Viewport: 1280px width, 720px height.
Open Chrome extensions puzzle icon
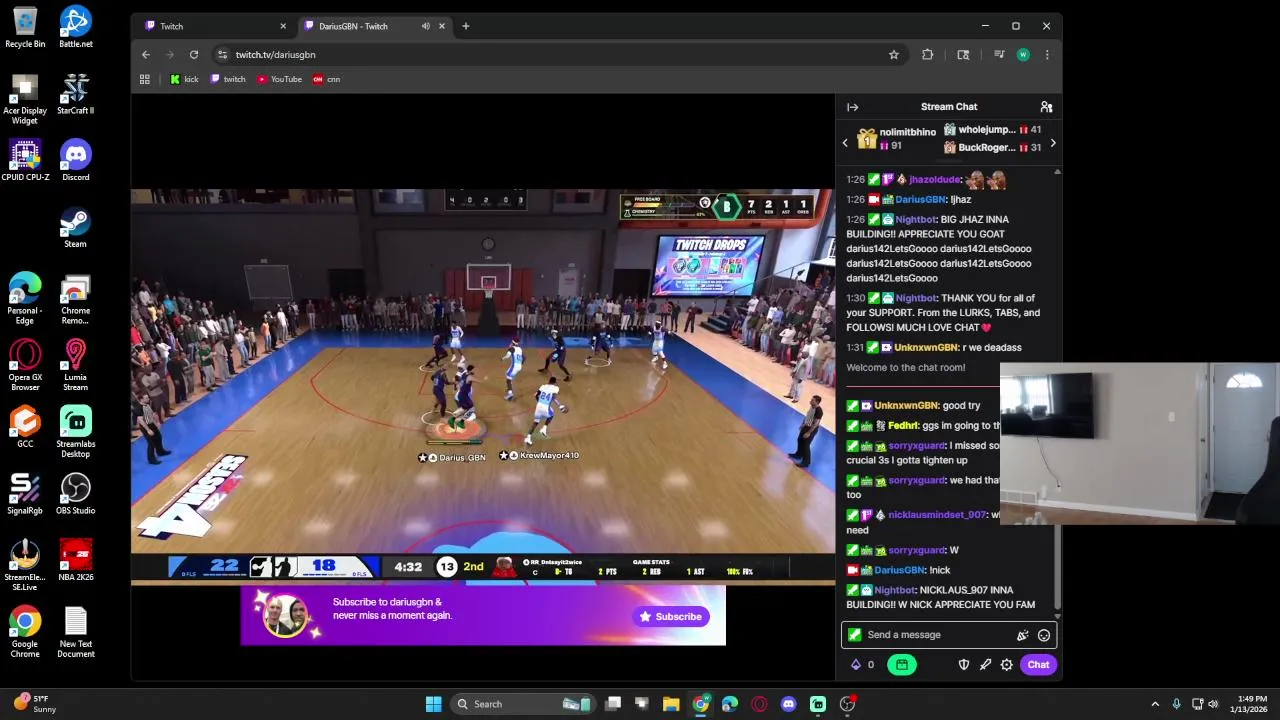coord(927,55)
